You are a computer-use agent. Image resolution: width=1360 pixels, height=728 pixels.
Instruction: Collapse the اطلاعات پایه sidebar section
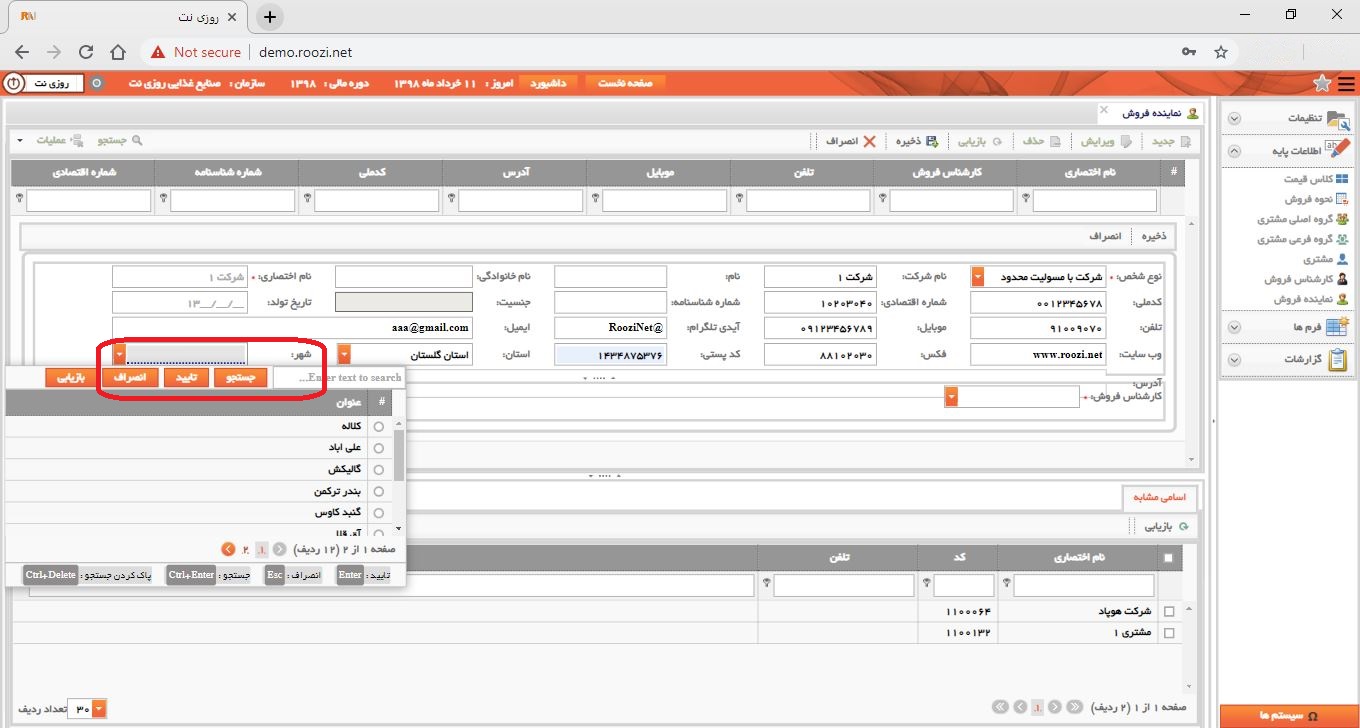(x=1234, y=152)
